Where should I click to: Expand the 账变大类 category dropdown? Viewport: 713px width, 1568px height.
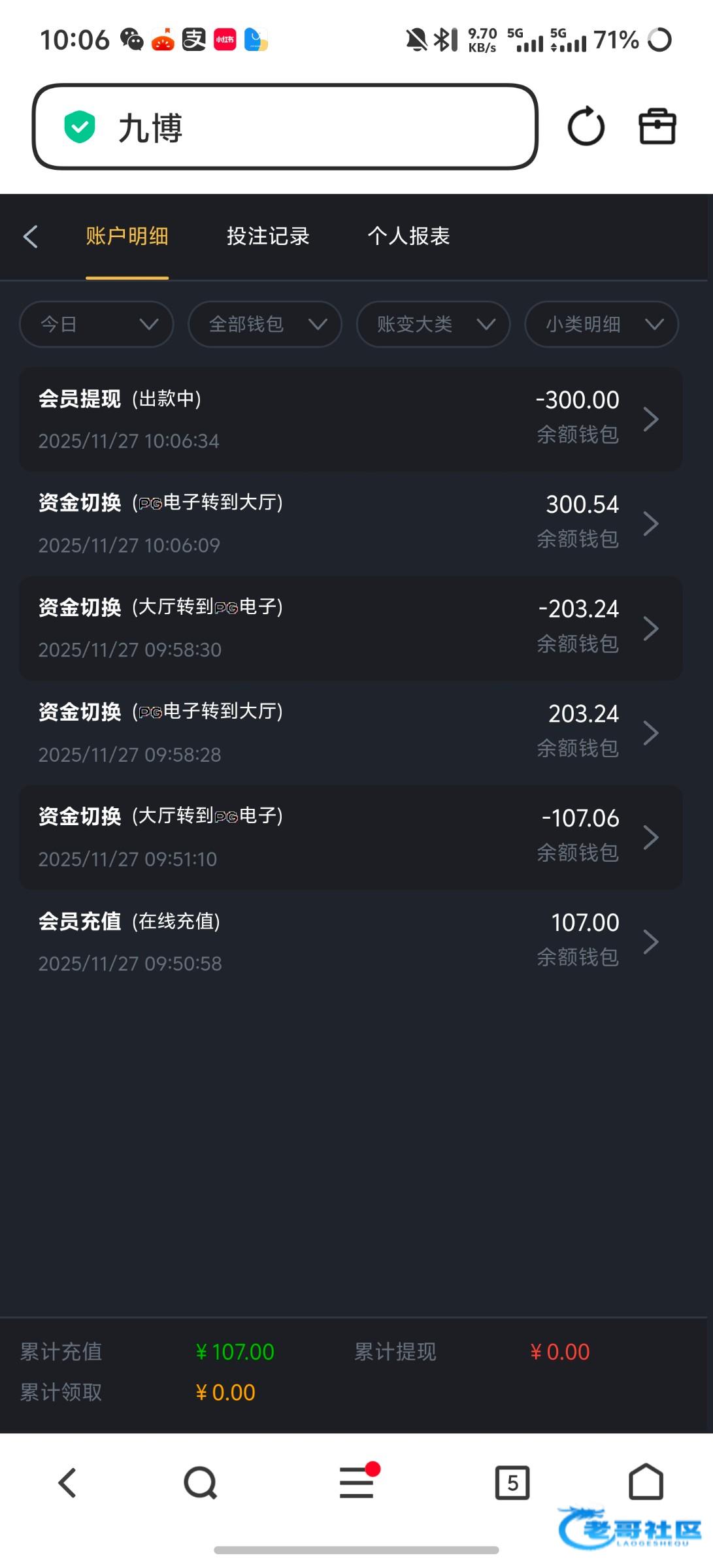(x=433, y=324)
